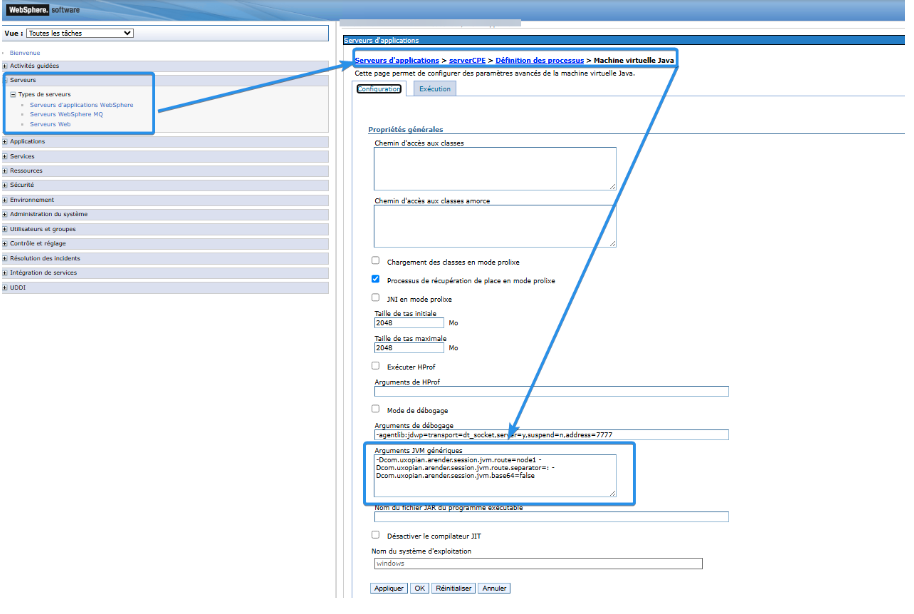Check the Exécuter HProf checkbox
914x614 pixels.
pos(375,366)
